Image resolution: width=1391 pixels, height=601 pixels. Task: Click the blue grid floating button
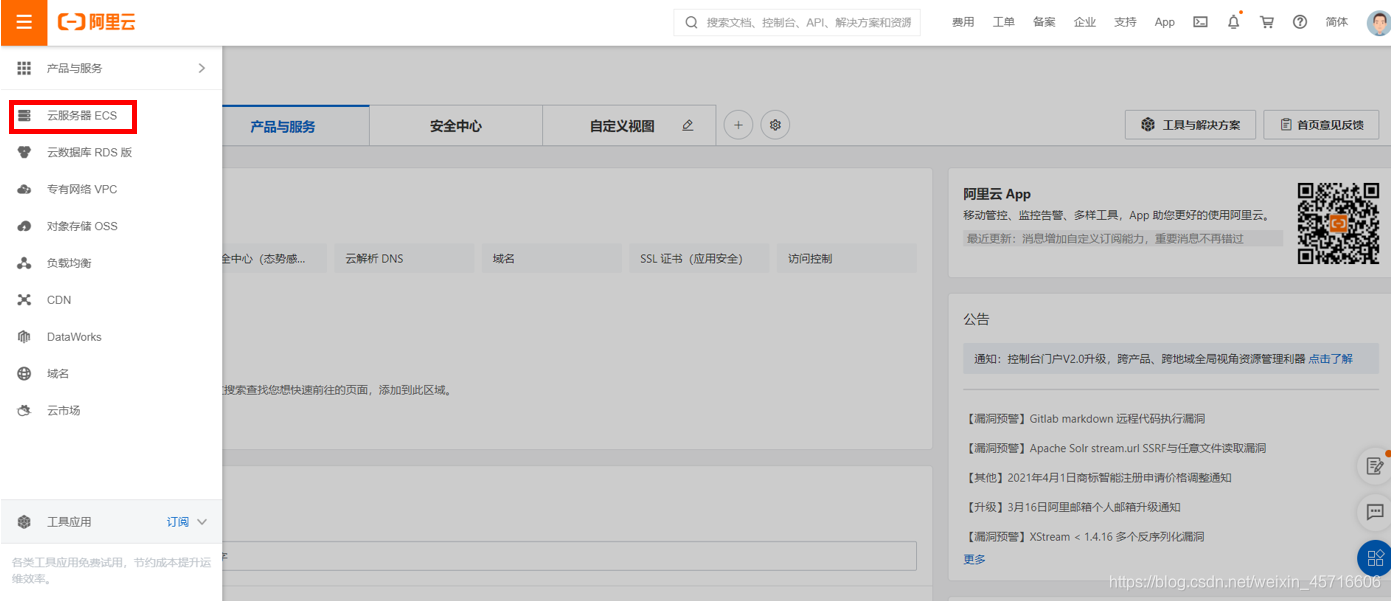click(x=1375, y=558)
